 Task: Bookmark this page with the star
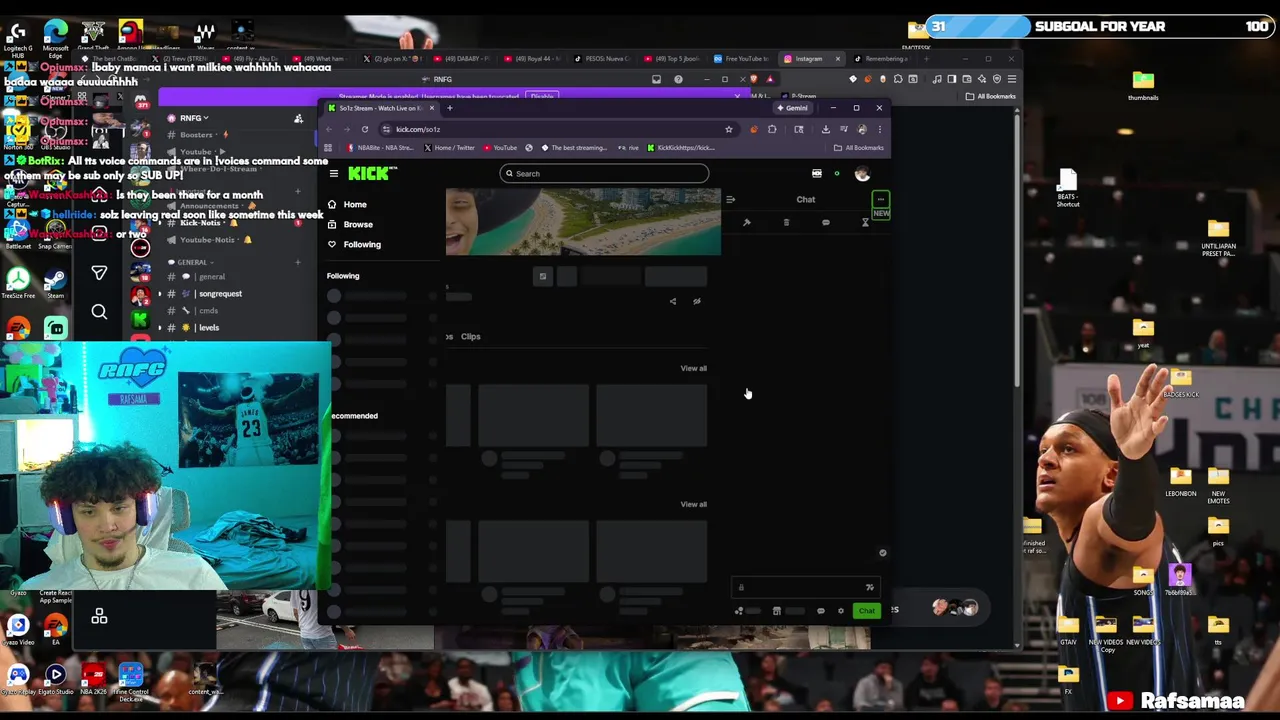pos(728,129)
